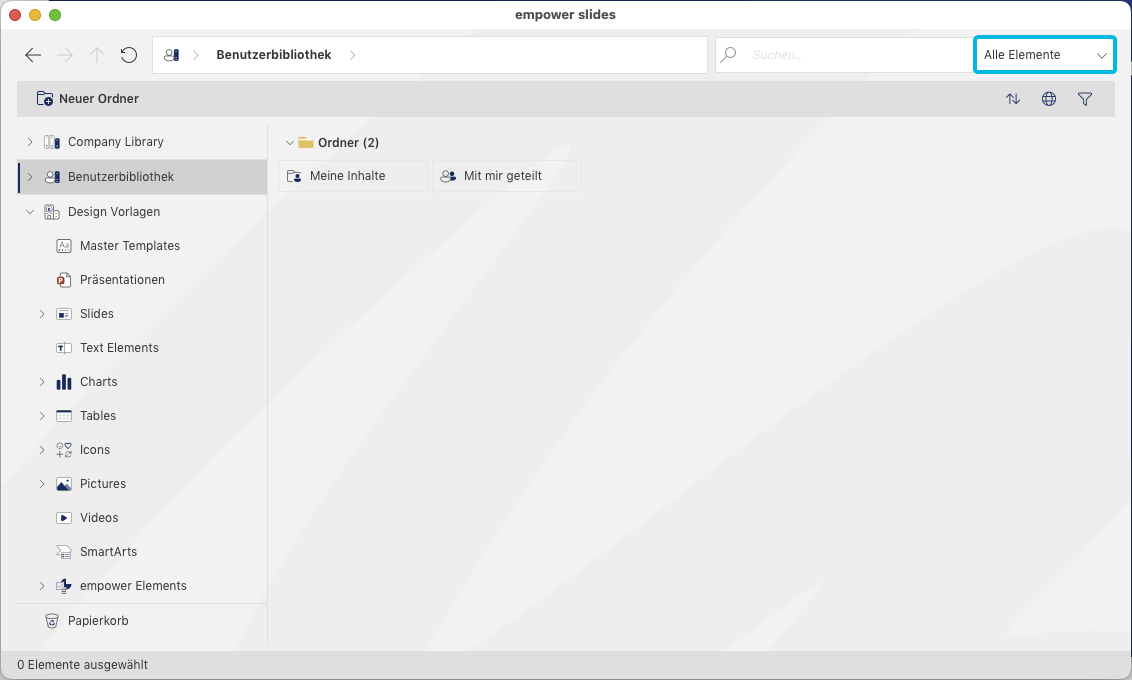Open Präsentationen in the sidebar
Viewport: 1132px width, 680px height.
(x=122, y=280)
